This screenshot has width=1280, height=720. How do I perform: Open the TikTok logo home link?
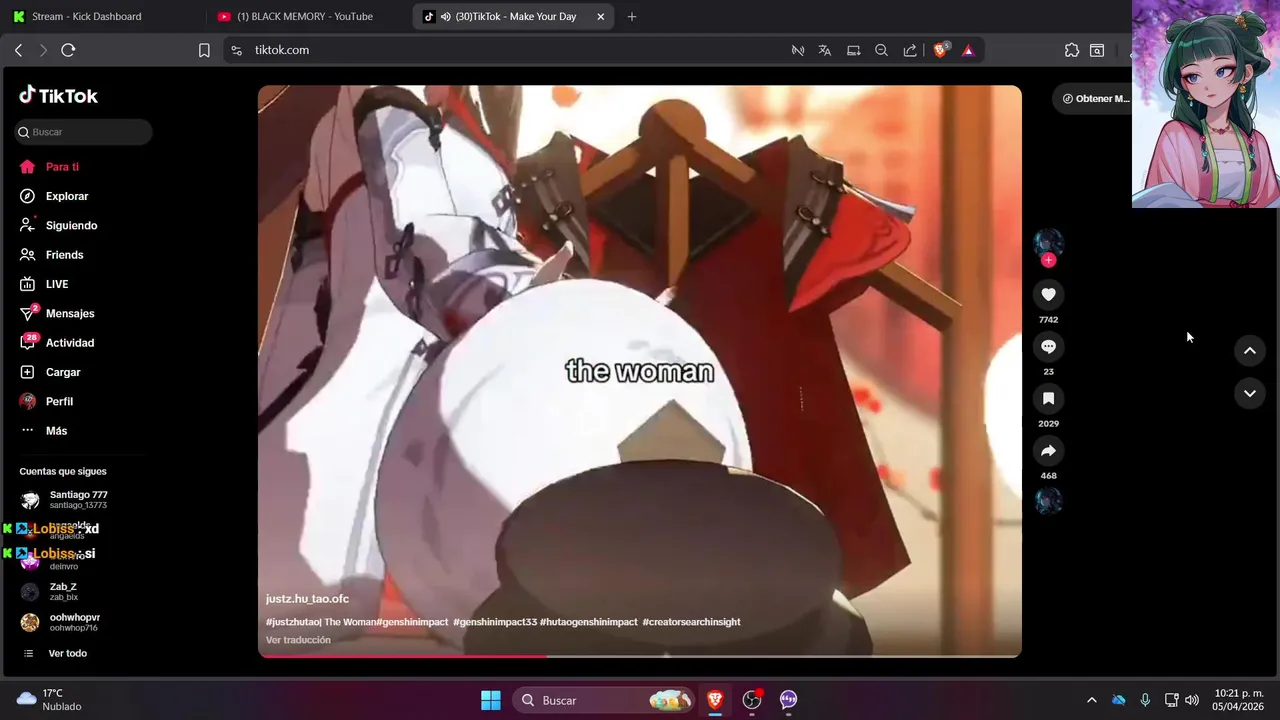[58, 95]
